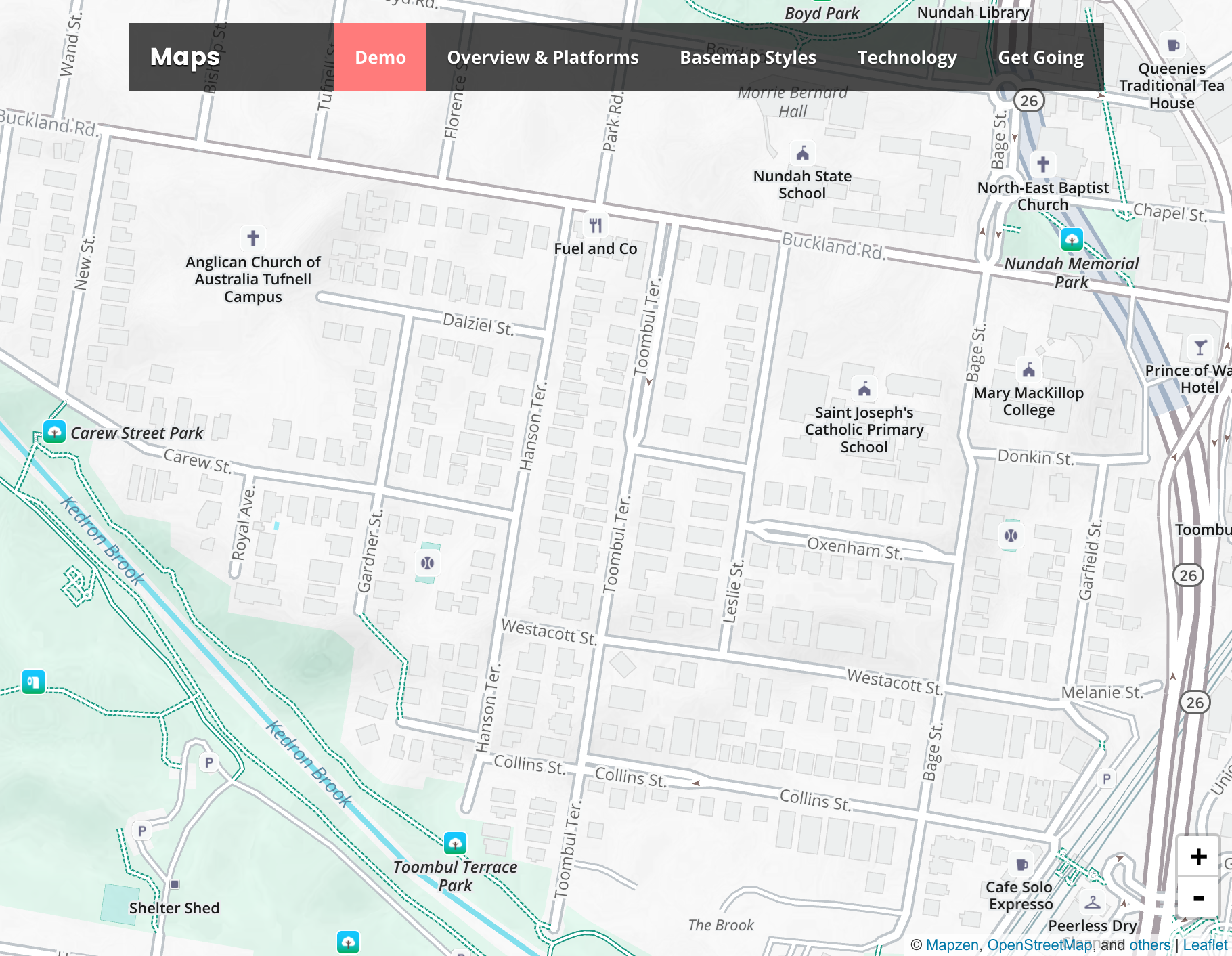Select the Carew Street Park tree icon
Screen dimensions: 1232x956
coord(54,431)
